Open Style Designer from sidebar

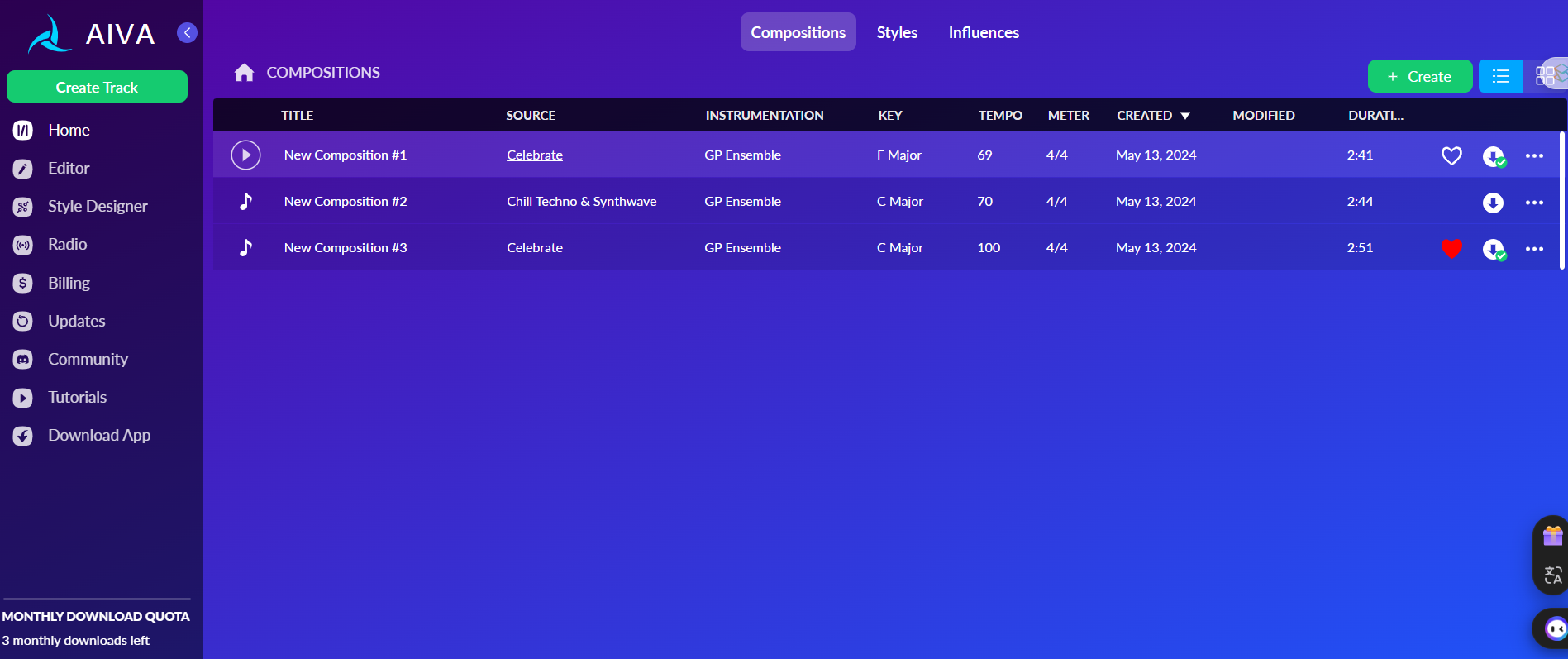tap(98, 207)
